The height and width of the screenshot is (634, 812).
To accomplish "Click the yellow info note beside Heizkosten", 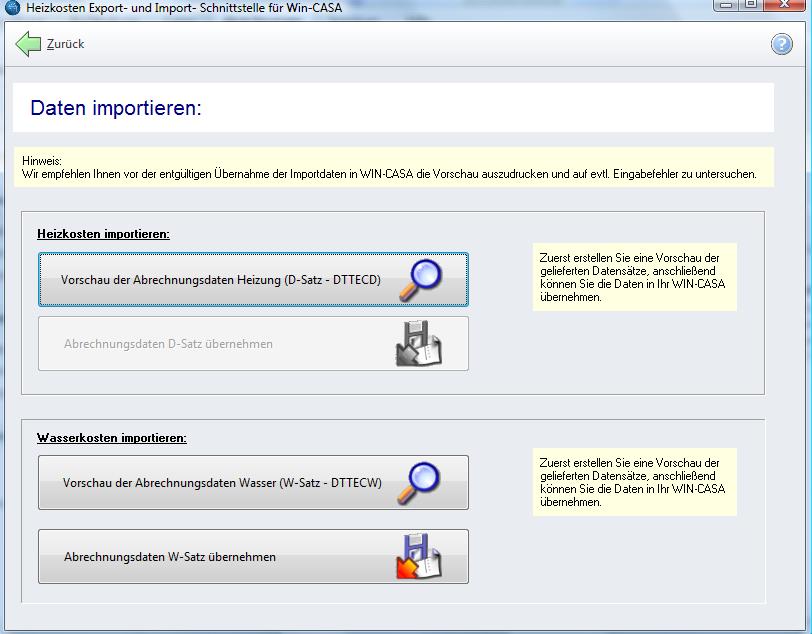I will [634, 277].
